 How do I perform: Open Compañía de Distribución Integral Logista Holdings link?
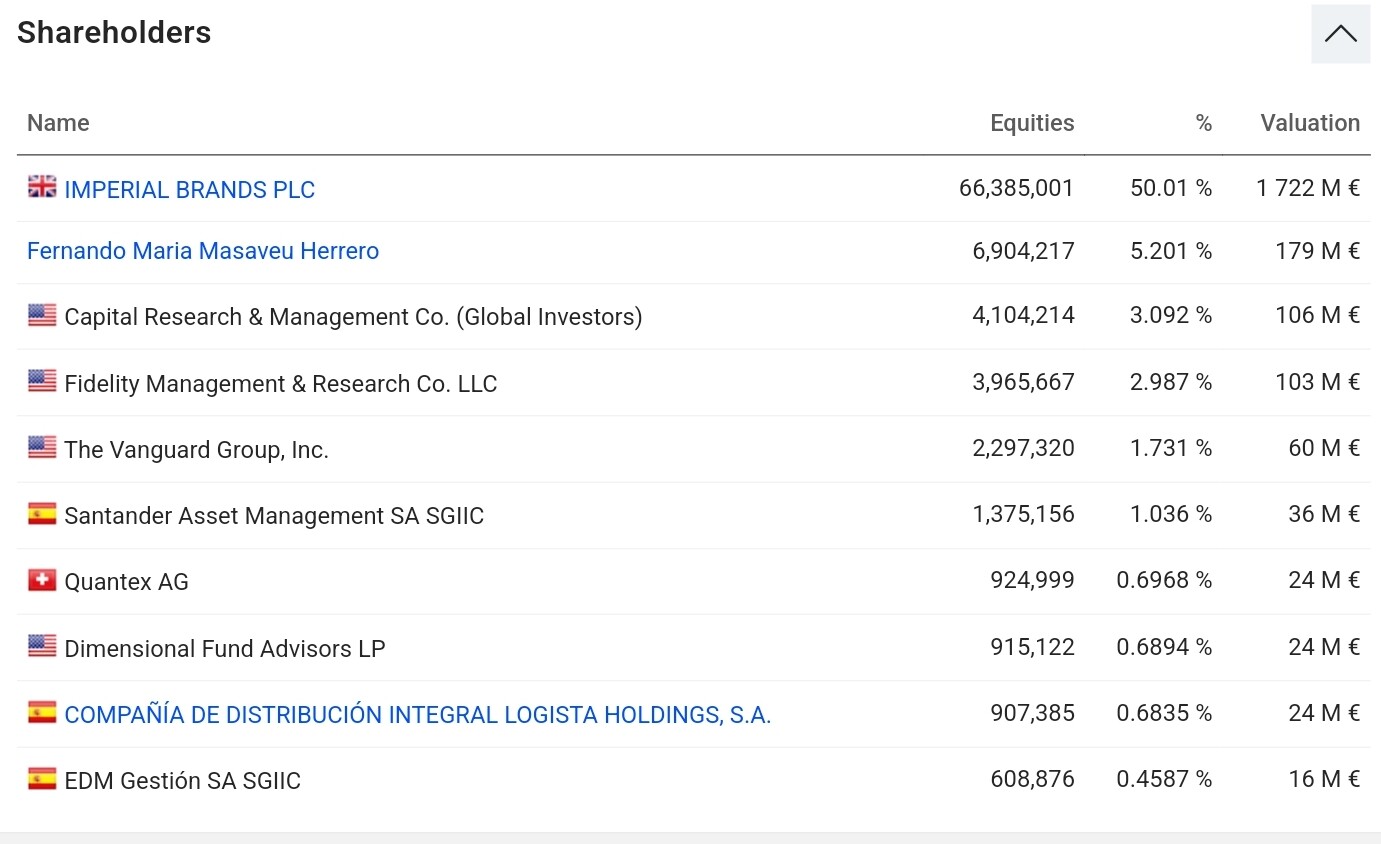click(x=418, y=715)
